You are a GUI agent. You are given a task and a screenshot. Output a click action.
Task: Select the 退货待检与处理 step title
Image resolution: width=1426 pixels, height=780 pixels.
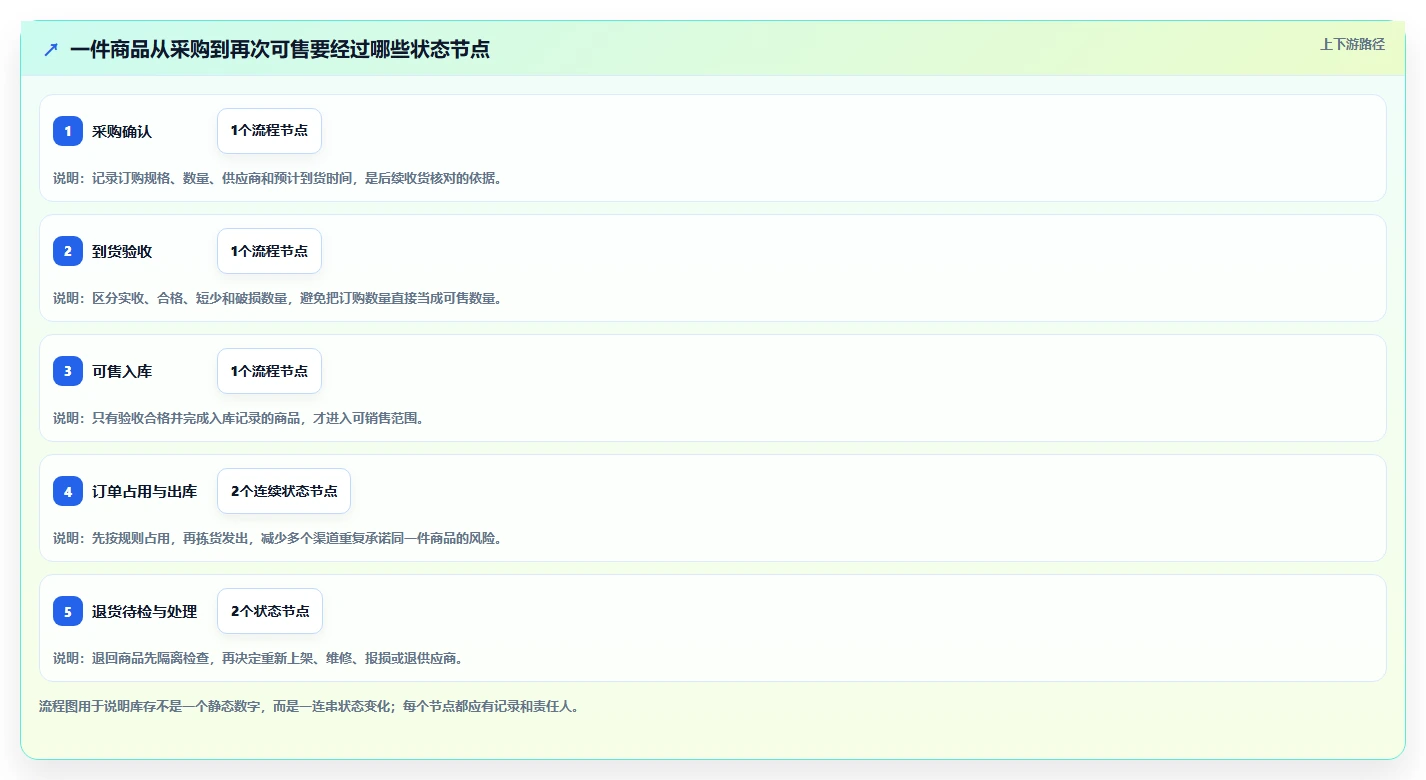(x=145, y=612)
